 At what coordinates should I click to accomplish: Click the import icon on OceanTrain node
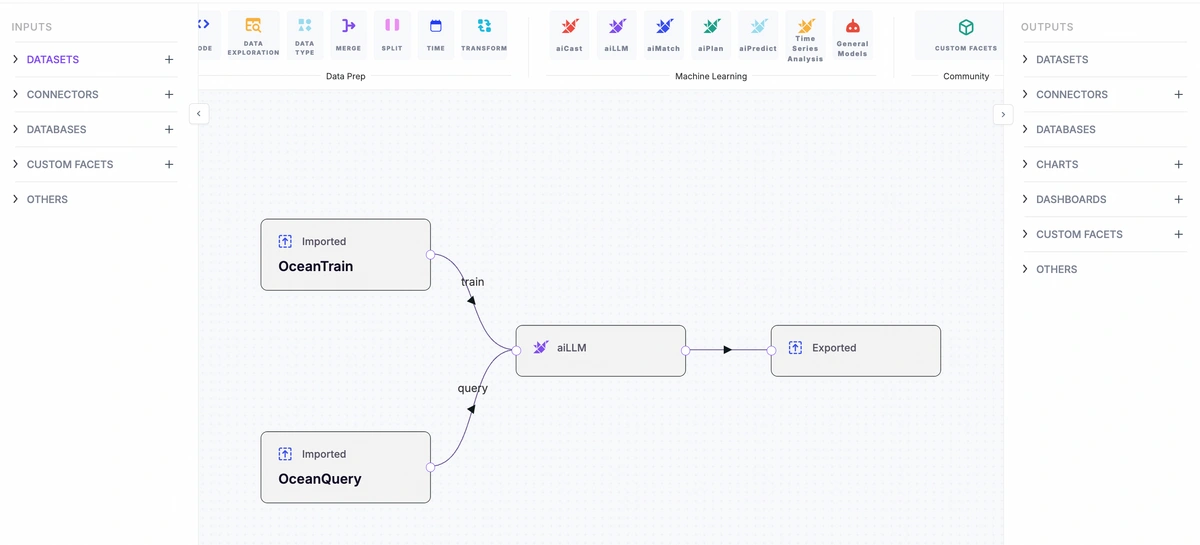(x=285, y=241)
